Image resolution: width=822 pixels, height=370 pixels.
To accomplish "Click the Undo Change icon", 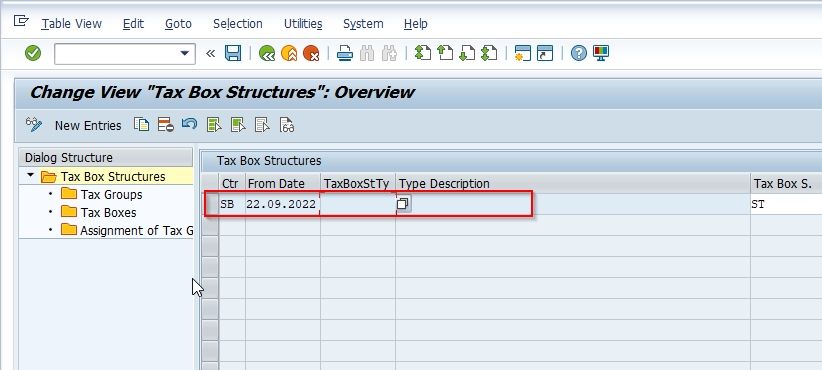I will tap(189, 124).
